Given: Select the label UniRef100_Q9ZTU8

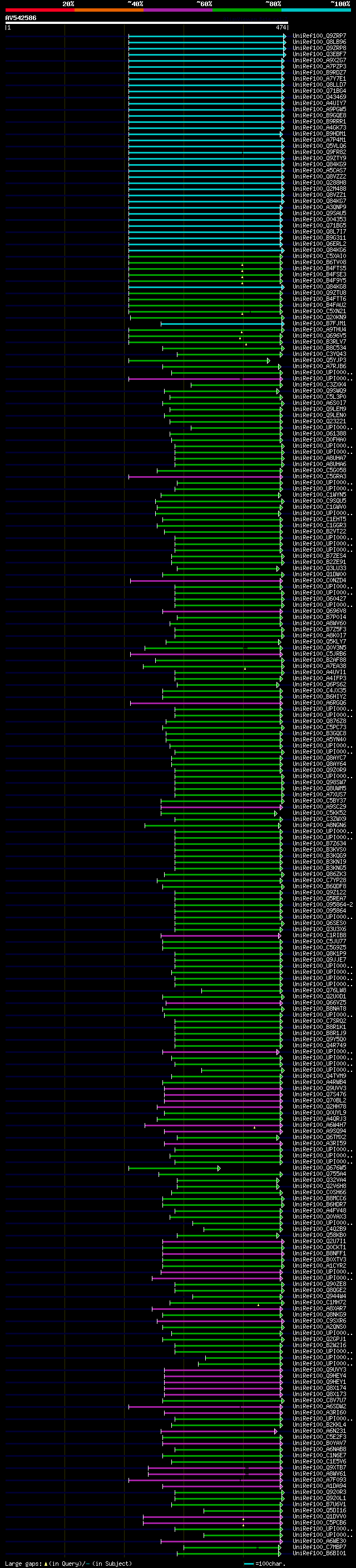Looking at the screenshot, I should pyautogui.click(x=319, y=293).
